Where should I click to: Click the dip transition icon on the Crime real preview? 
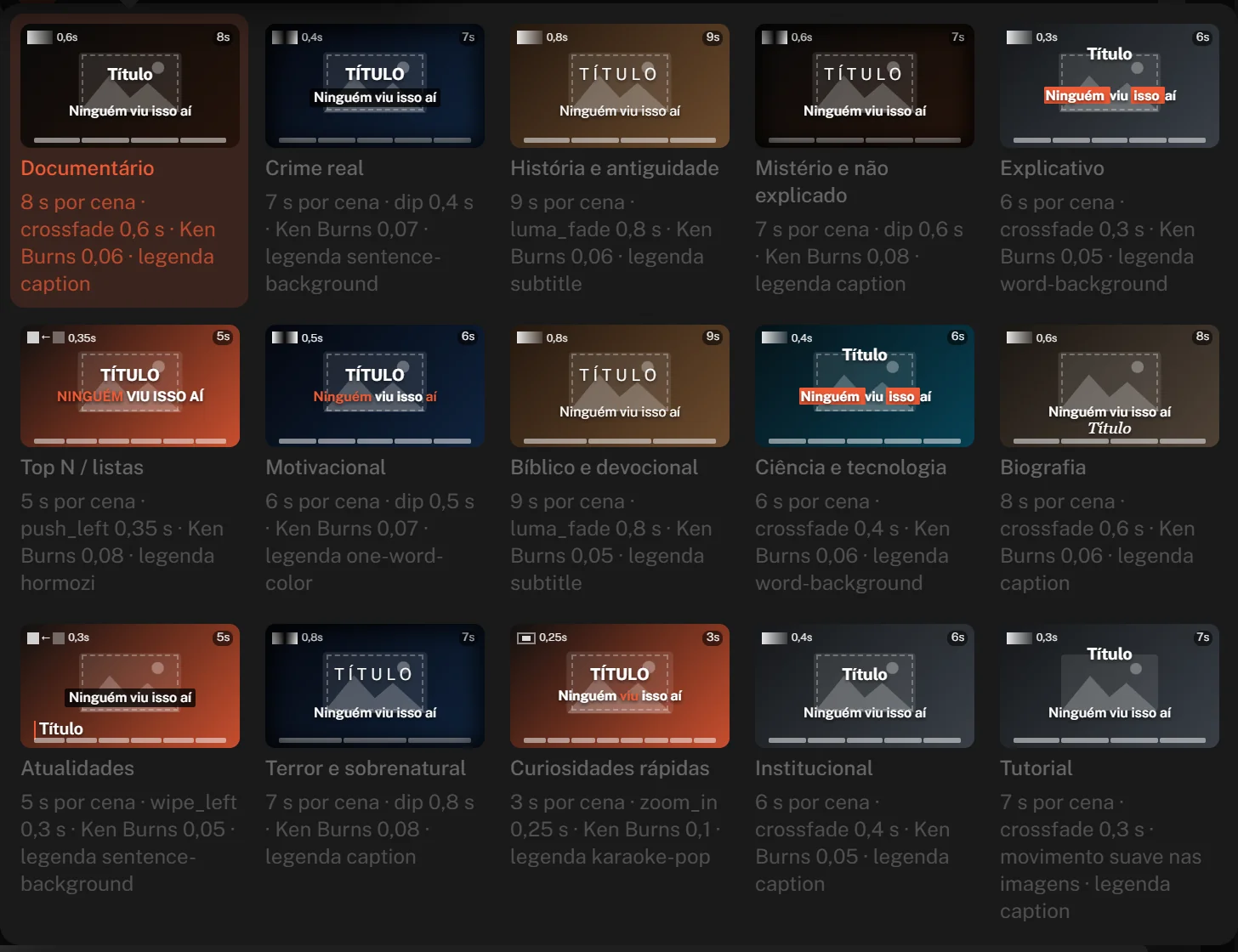[285, 37]
